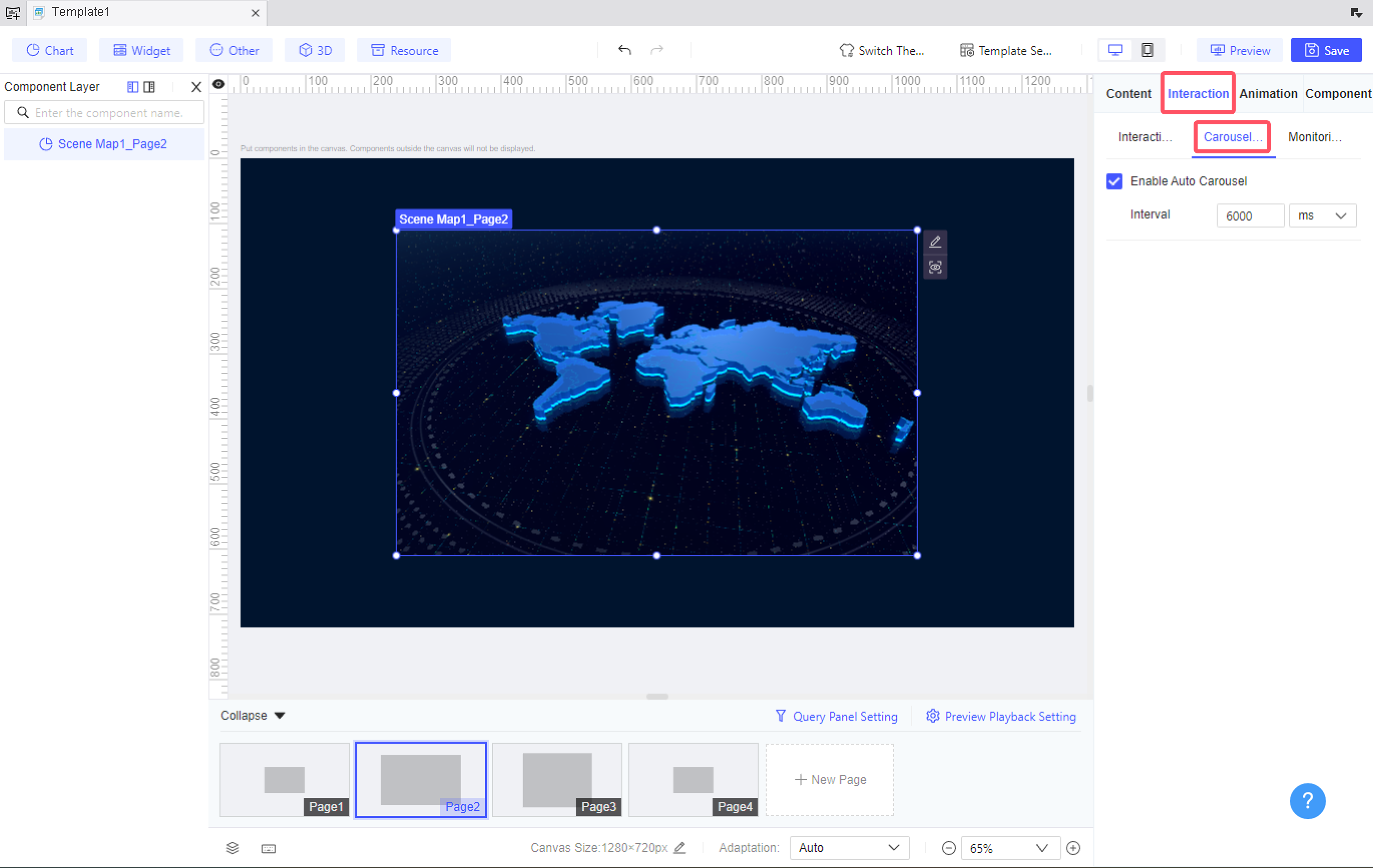The height and width of the screenshot is (868, 1373).
Task: Switch to mobile layout view icon
Action: point(1147,51)
